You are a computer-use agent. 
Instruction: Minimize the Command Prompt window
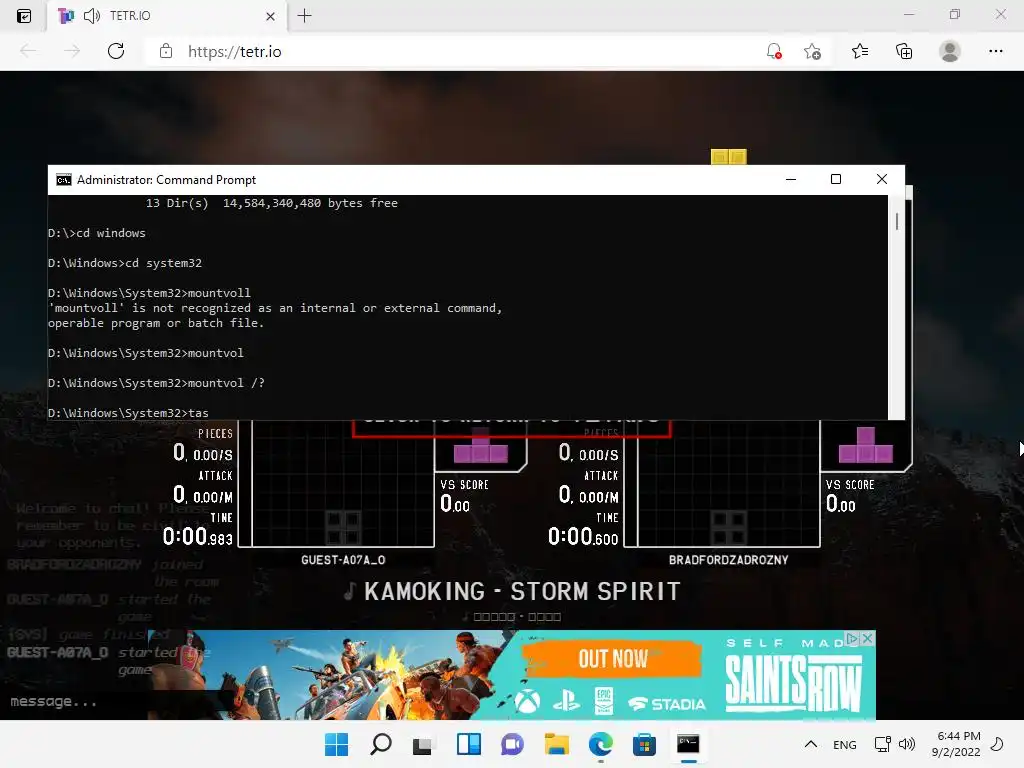[791, 179]
